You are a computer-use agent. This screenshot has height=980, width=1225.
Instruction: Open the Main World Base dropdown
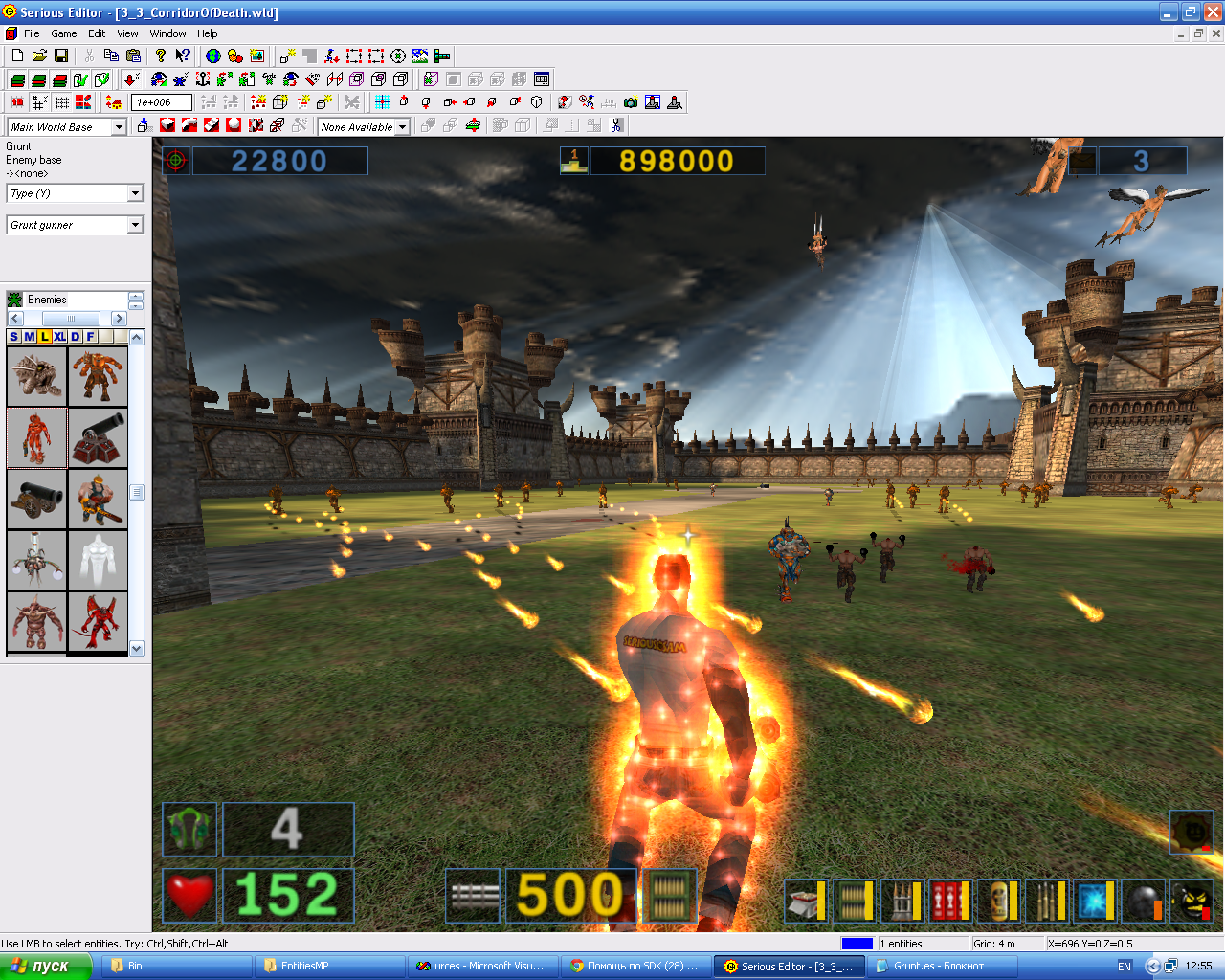click(120, 127)
